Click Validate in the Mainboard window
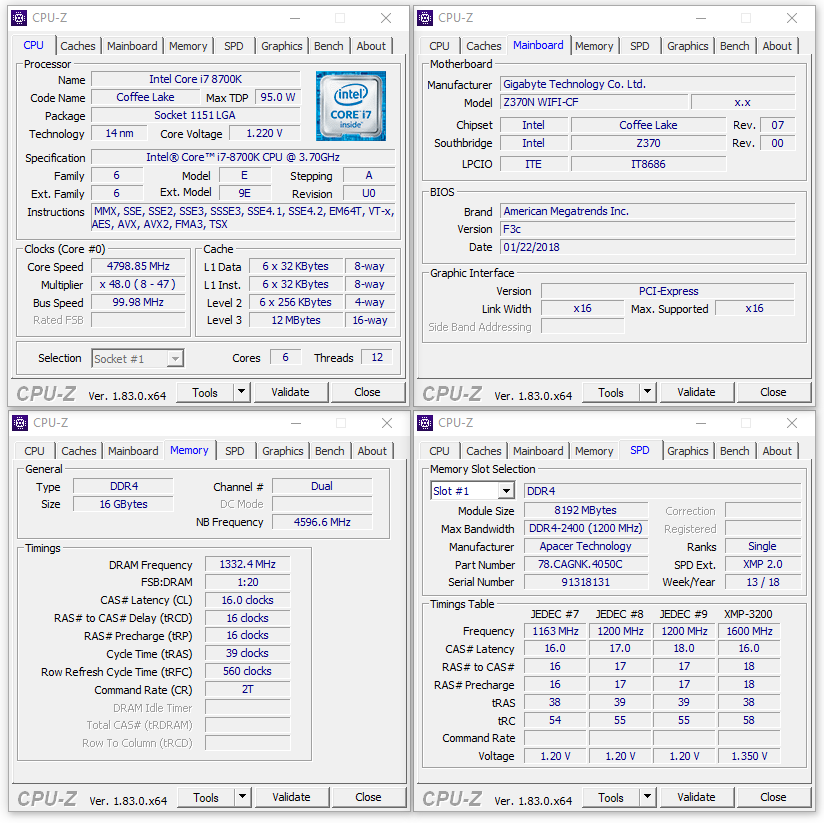The image size is (824, 823). click(696, 393)
